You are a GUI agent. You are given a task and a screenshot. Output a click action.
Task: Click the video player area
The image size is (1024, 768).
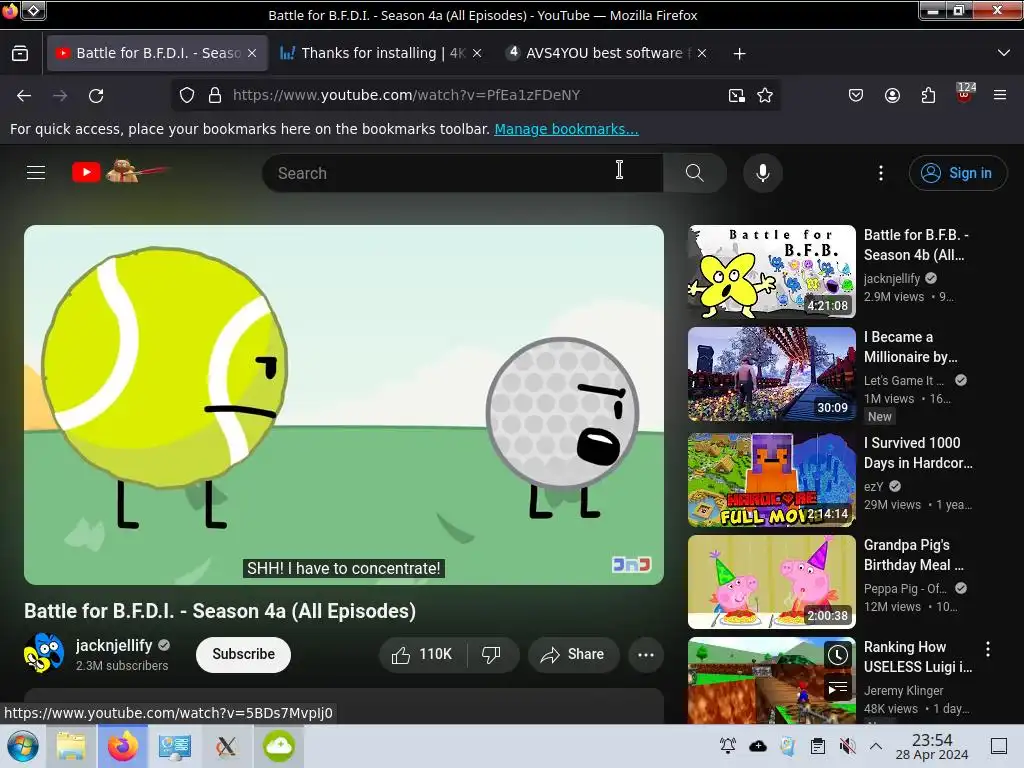[x=344, y=405]
